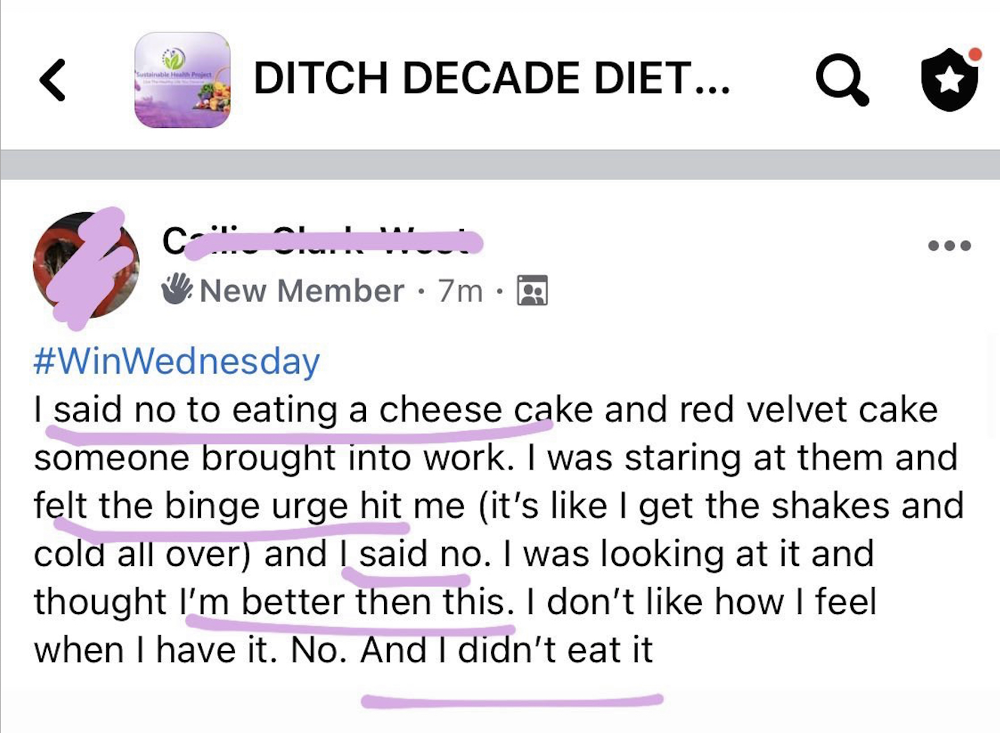Tap the line 'someone brought into work'

[495, 457]
